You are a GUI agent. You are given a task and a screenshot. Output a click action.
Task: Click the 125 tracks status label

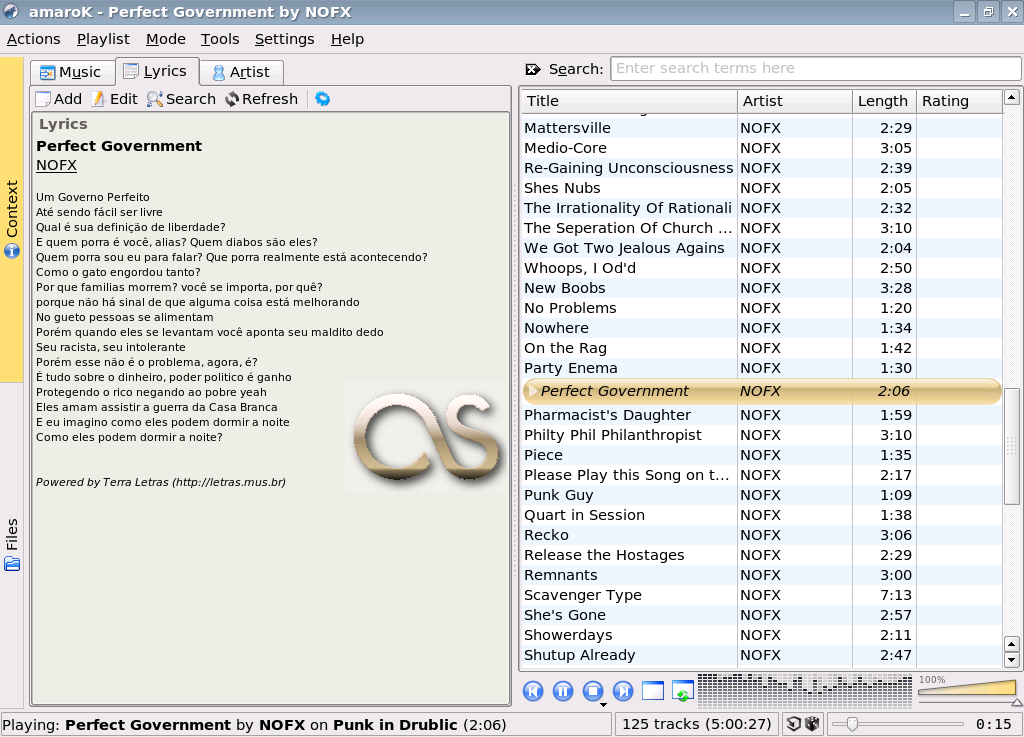696,724
